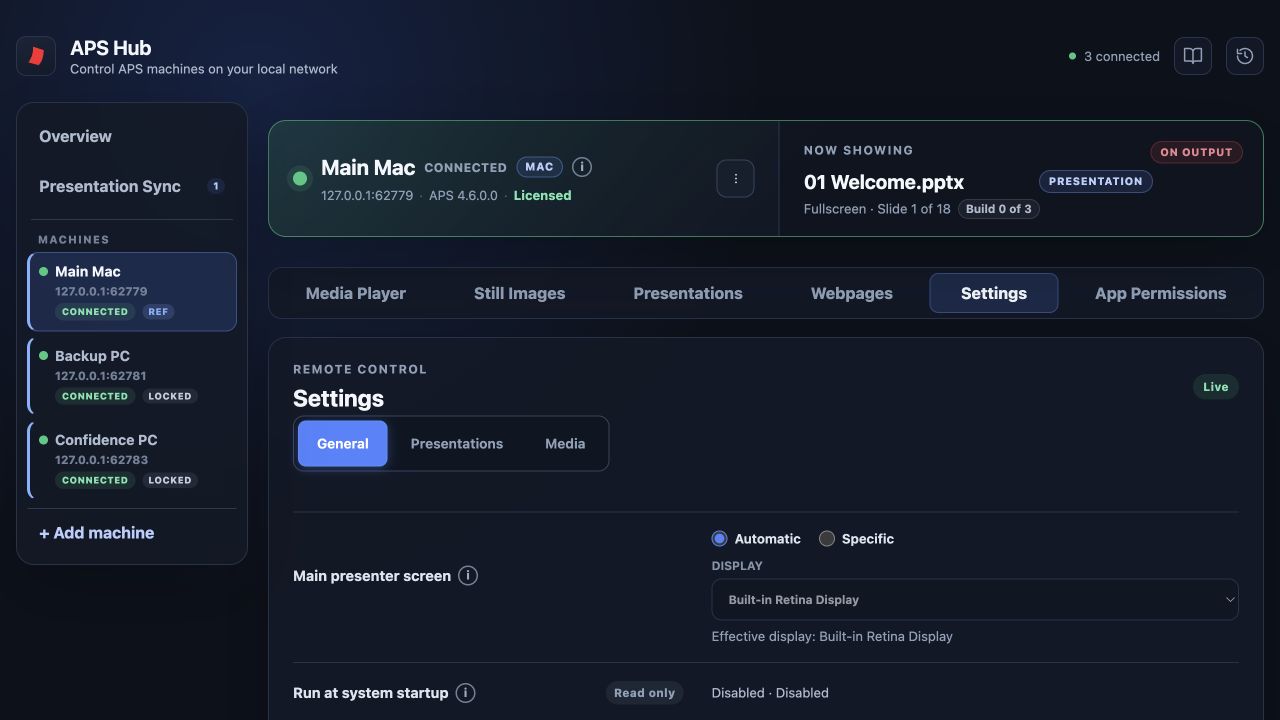
Task: Click the red APS Hub logo icon
Action: 36,56
